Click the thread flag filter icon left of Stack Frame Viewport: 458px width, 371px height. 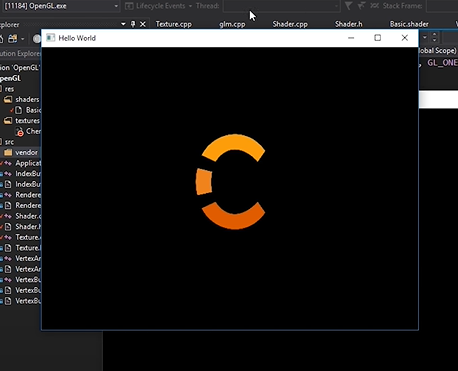(348, 6)
